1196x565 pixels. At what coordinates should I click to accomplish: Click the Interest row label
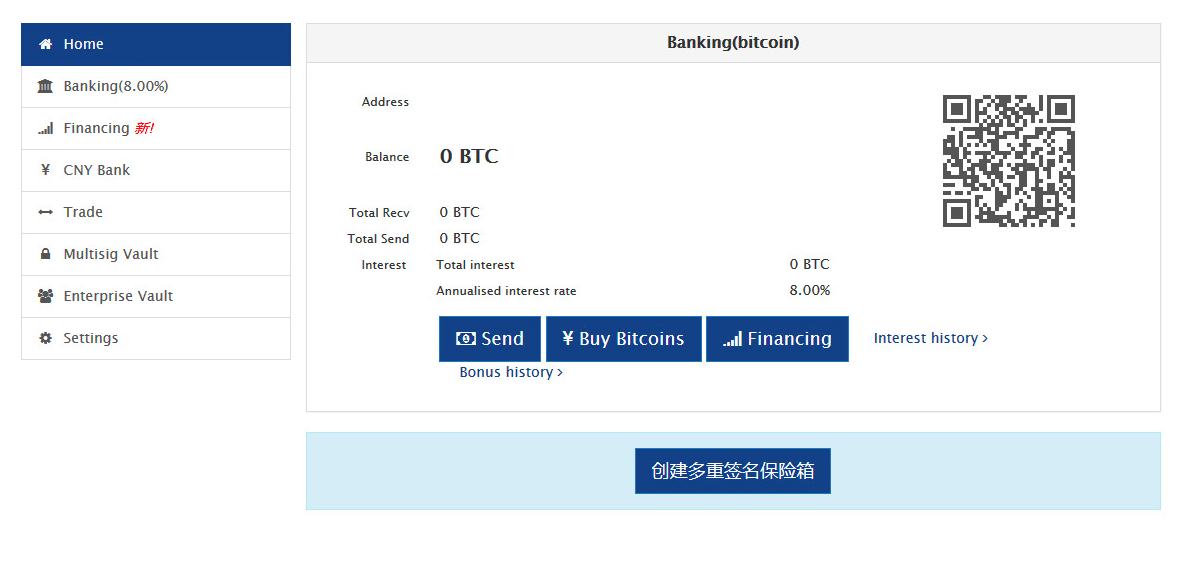[x=384, y=265]
